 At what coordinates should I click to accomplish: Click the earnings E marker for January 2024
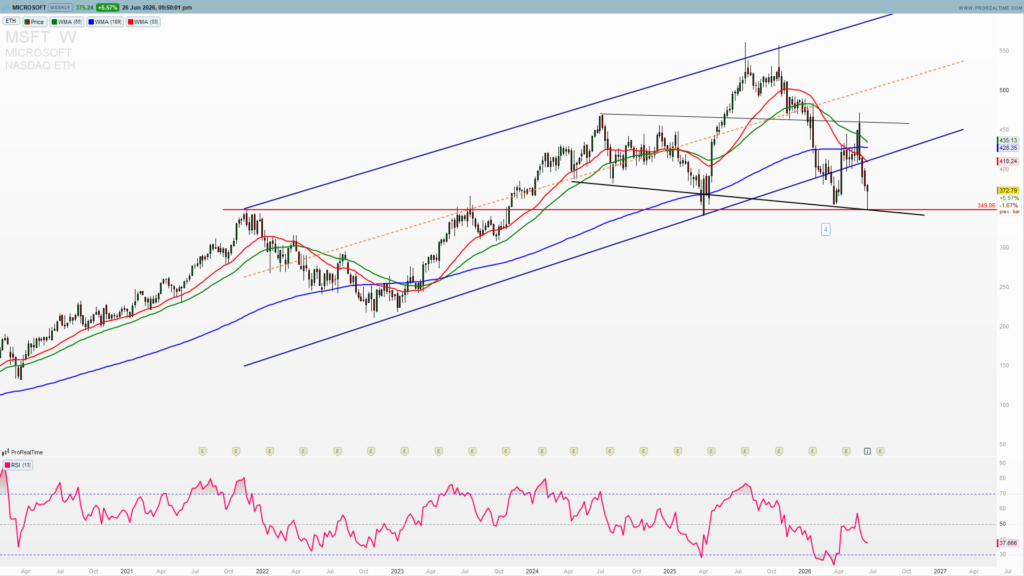pos(542,451)
